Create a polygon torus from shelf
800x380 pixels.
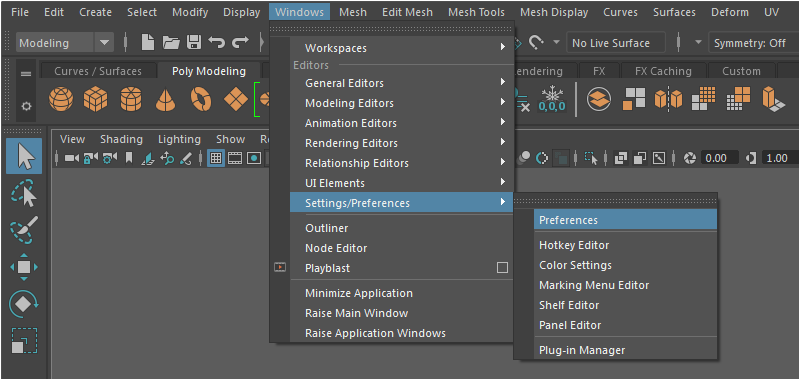pyautogui.click(x=201, y=99)
